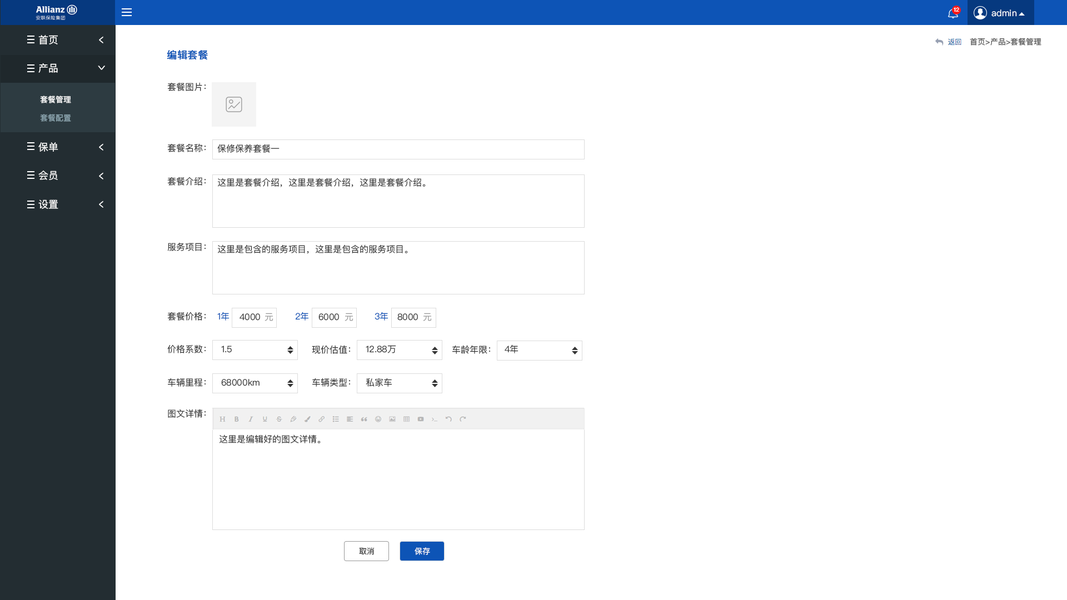Click the 2年 label
The width and height of the screenshot is (1067, 600).
click(x=301, y=316)
